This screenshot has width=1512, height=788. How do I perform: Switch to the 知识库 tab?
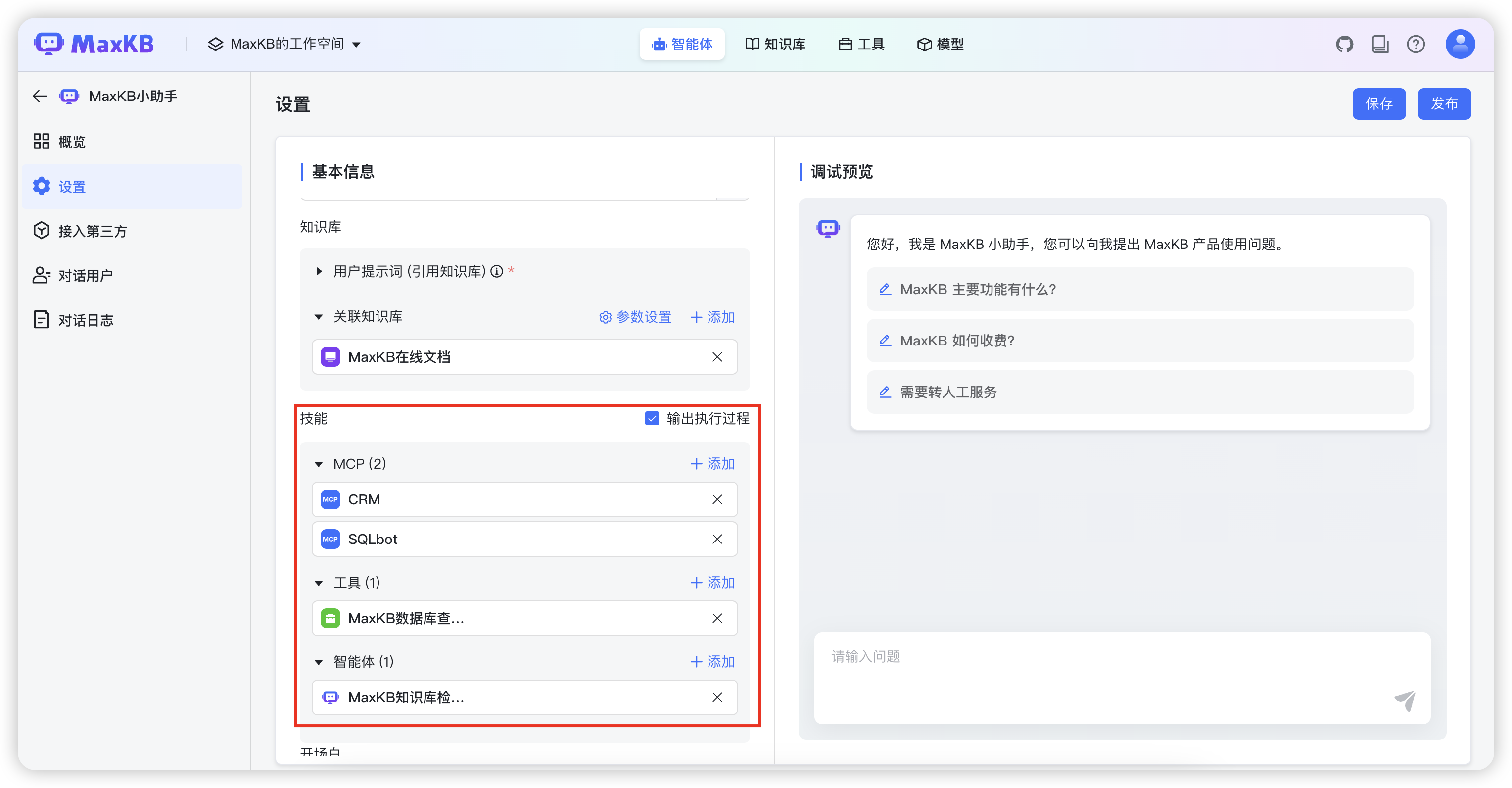pyautogui.click(x=775, y=44)
